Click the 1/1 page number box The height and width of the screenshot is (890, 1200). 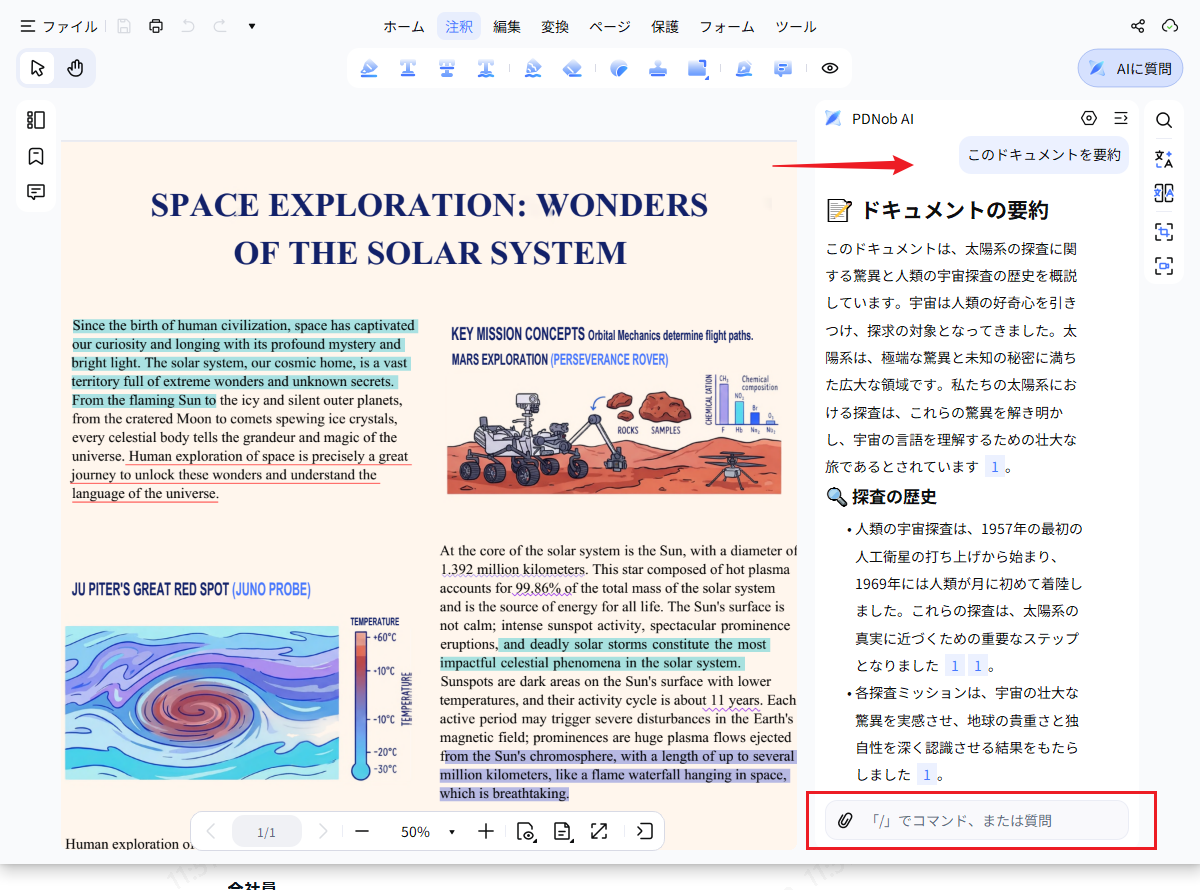coord(266,831)
